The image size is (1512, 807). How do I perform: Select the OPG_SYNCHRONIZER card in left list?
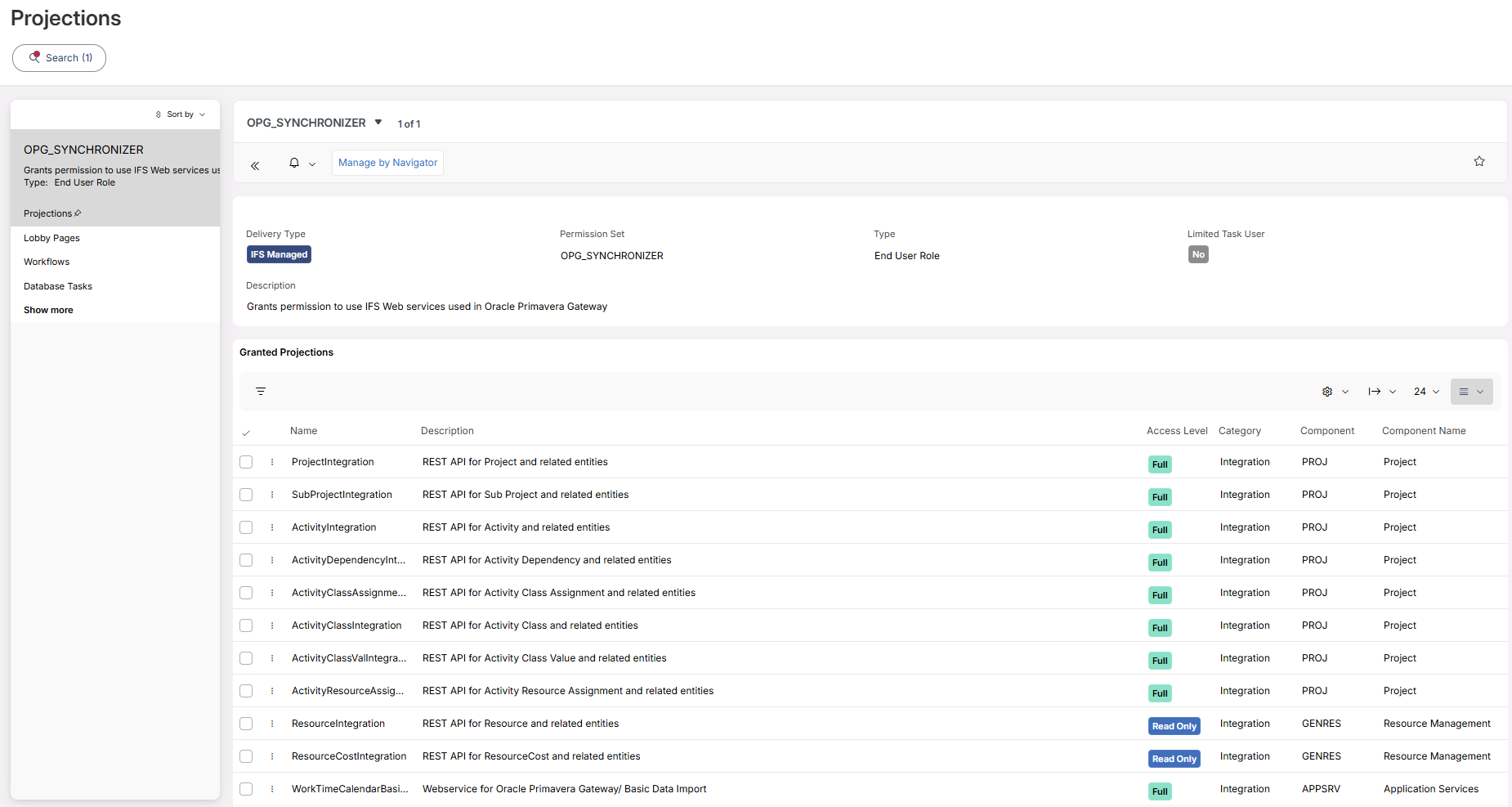[115, 165]
